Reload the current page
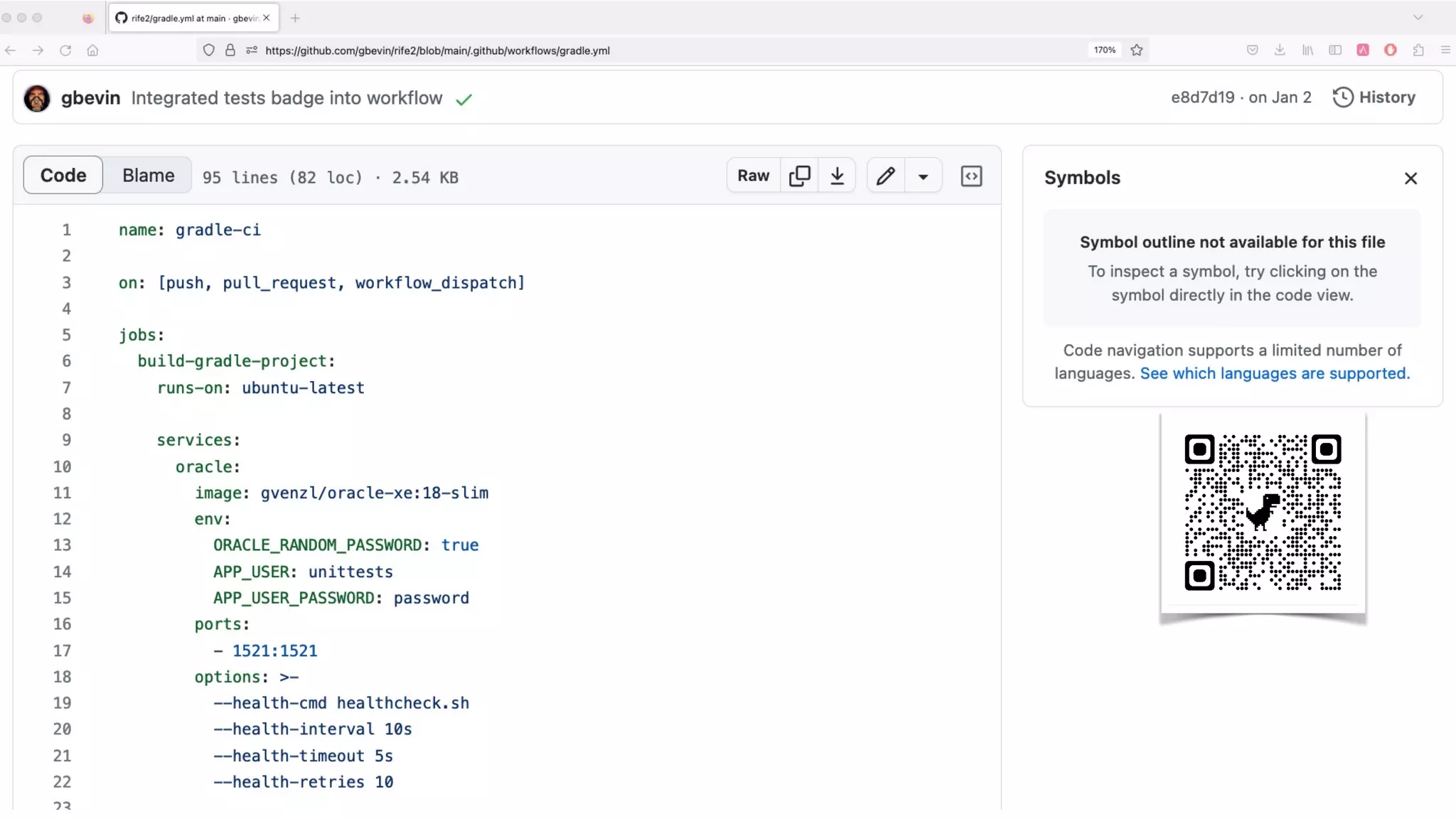 [x=65, y=50]
